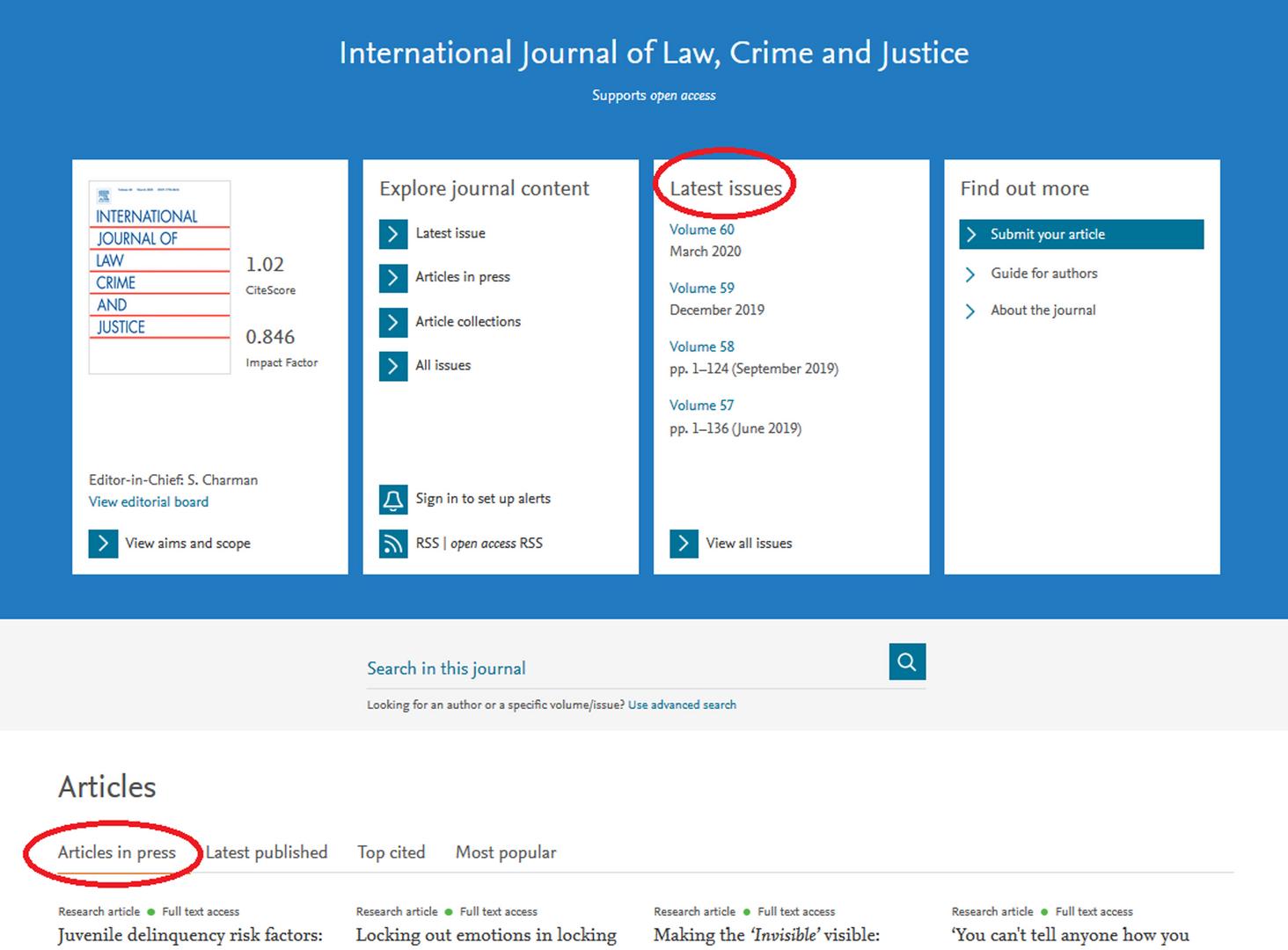Viewport: 1288px width, 950px height.
Task: Select Sign in to set up alerts
Action: (483, 499)
